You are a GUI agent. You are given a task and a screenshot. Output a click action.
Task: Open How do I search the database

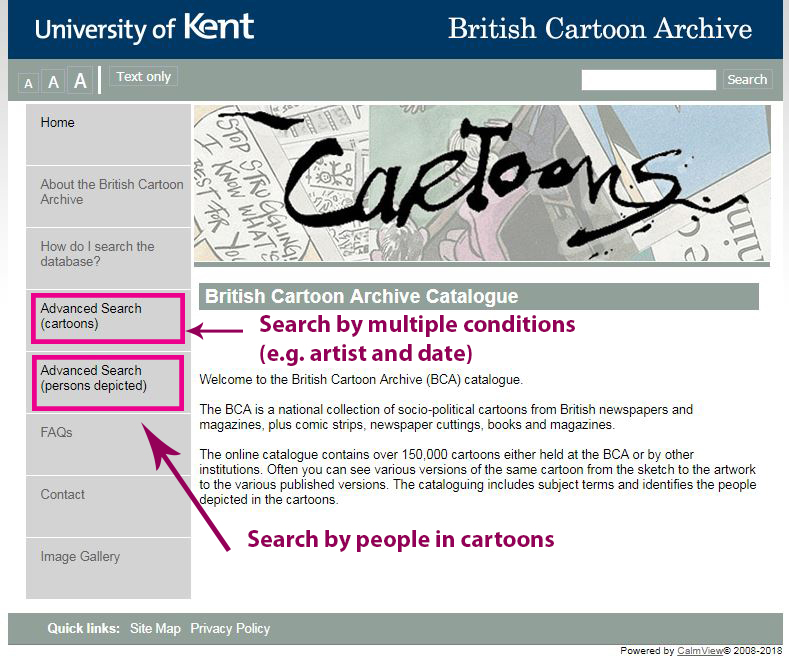pyautogui.click(x=97, y=254)
